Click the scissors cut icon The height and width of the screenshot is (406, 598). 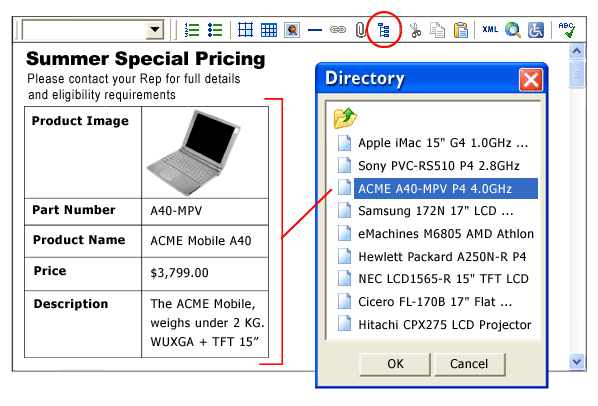(415, 30)
